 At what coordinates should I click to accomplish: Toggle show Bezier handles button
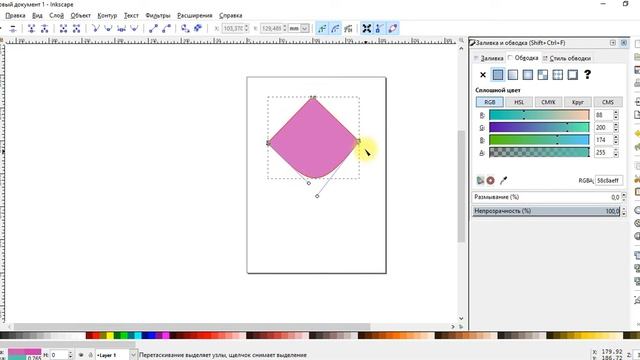pos(380,29)
